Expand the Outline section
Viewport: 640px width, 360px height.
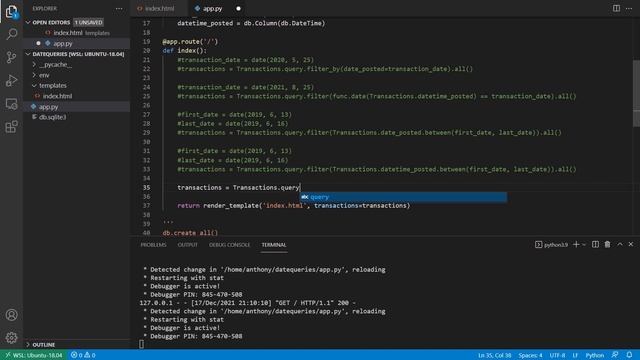click(28, 344)
